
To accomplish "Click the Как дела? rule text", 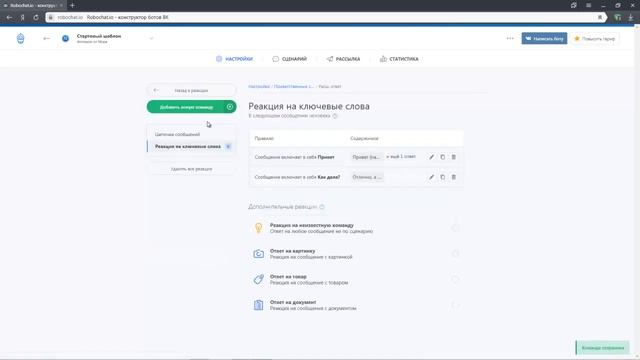I will 297,177.
